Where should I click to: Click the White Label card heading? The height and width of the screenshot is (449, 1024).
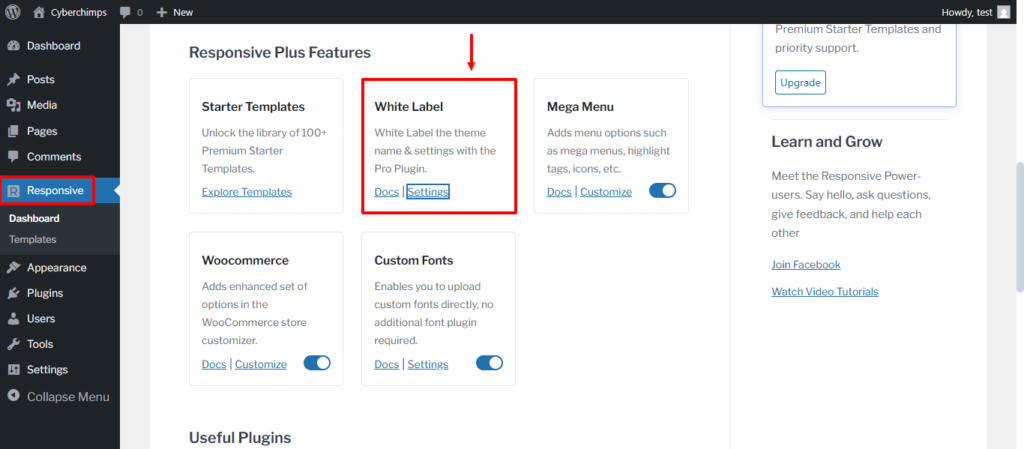coord(409,106)
